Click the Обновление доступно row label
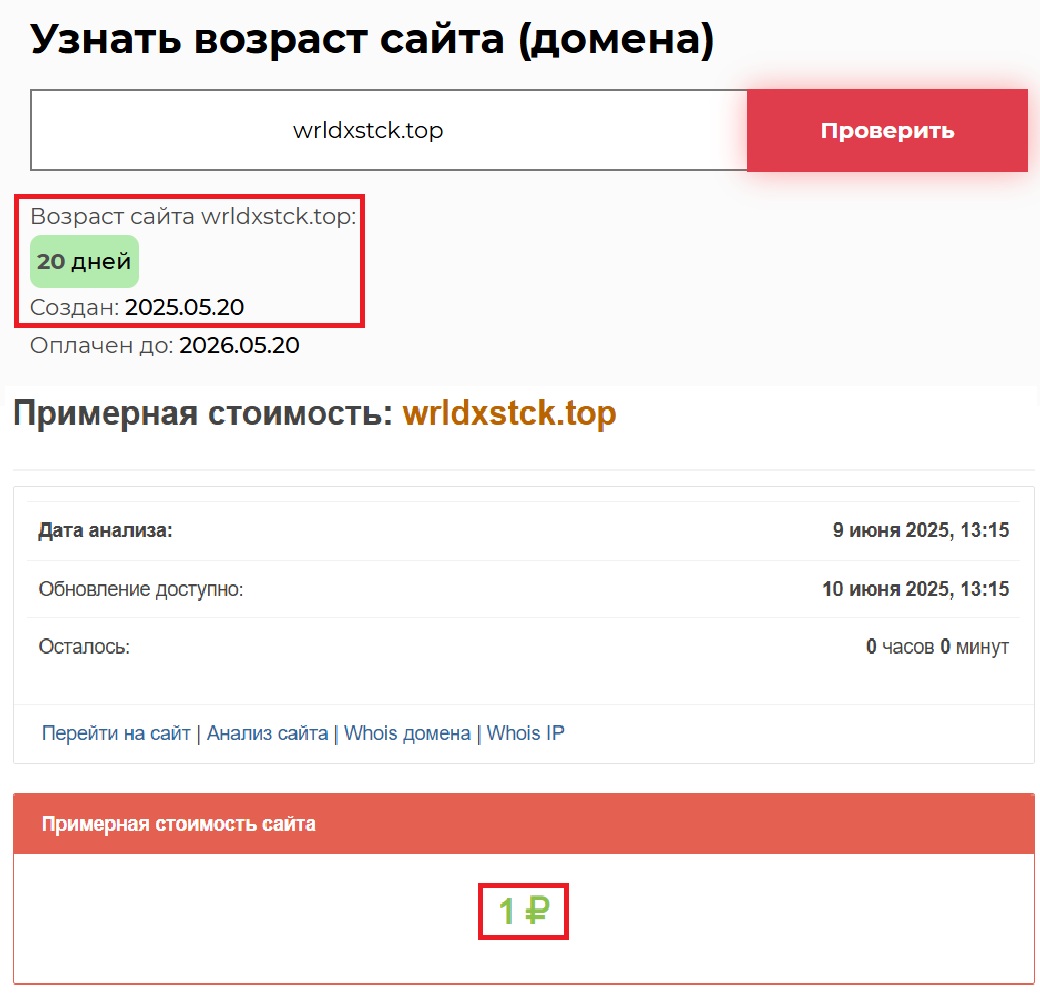Screen dimensions: 1040x996 tap(141, 589)
